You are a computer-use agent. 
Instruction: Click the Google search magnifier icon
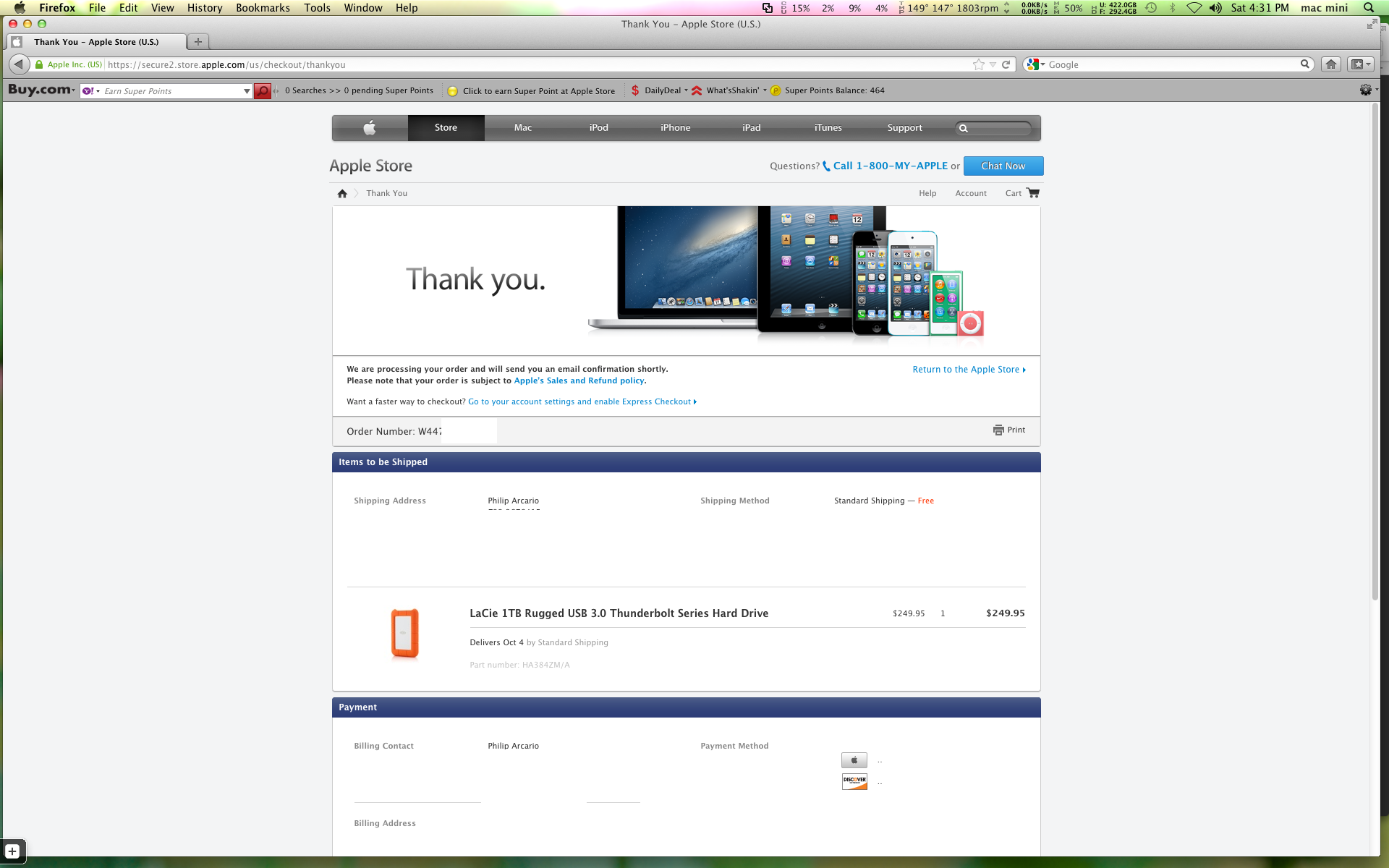[1305, 64]
